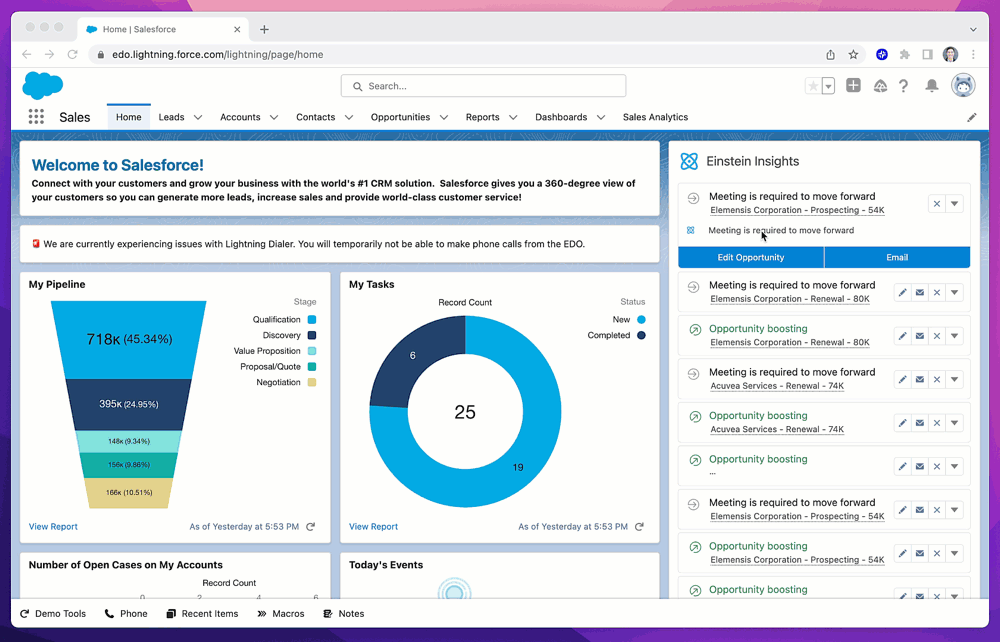Open Acuvea Services - Renewal - 74K meeting link
This screenshot has width=1000, height=642.
pos(777,386)
